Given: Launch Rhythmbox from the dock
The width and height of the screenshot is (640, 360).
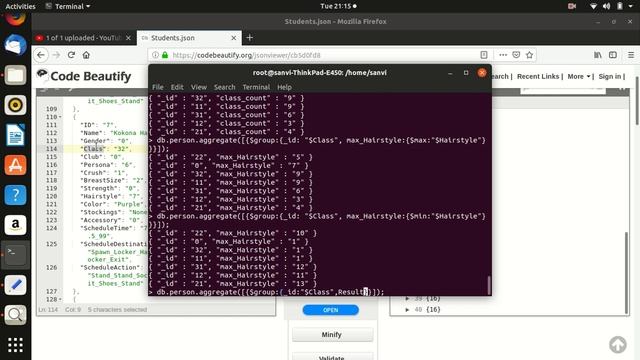Looking at the screenshot, I should point(15,105).
